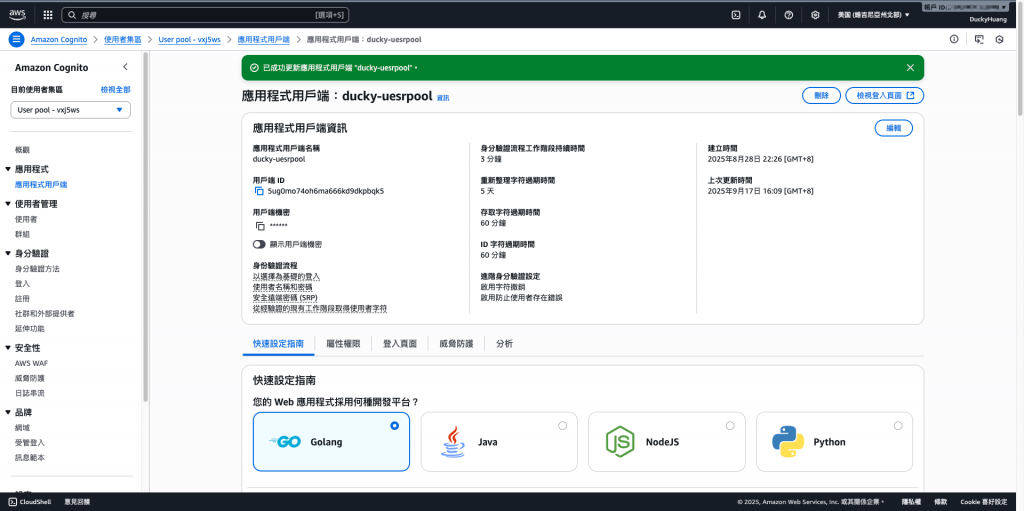Collapse the Amazon Cognito side panel
This screenshot has width=1024, height=511.
pyautogui.click(x=125, y=67)
